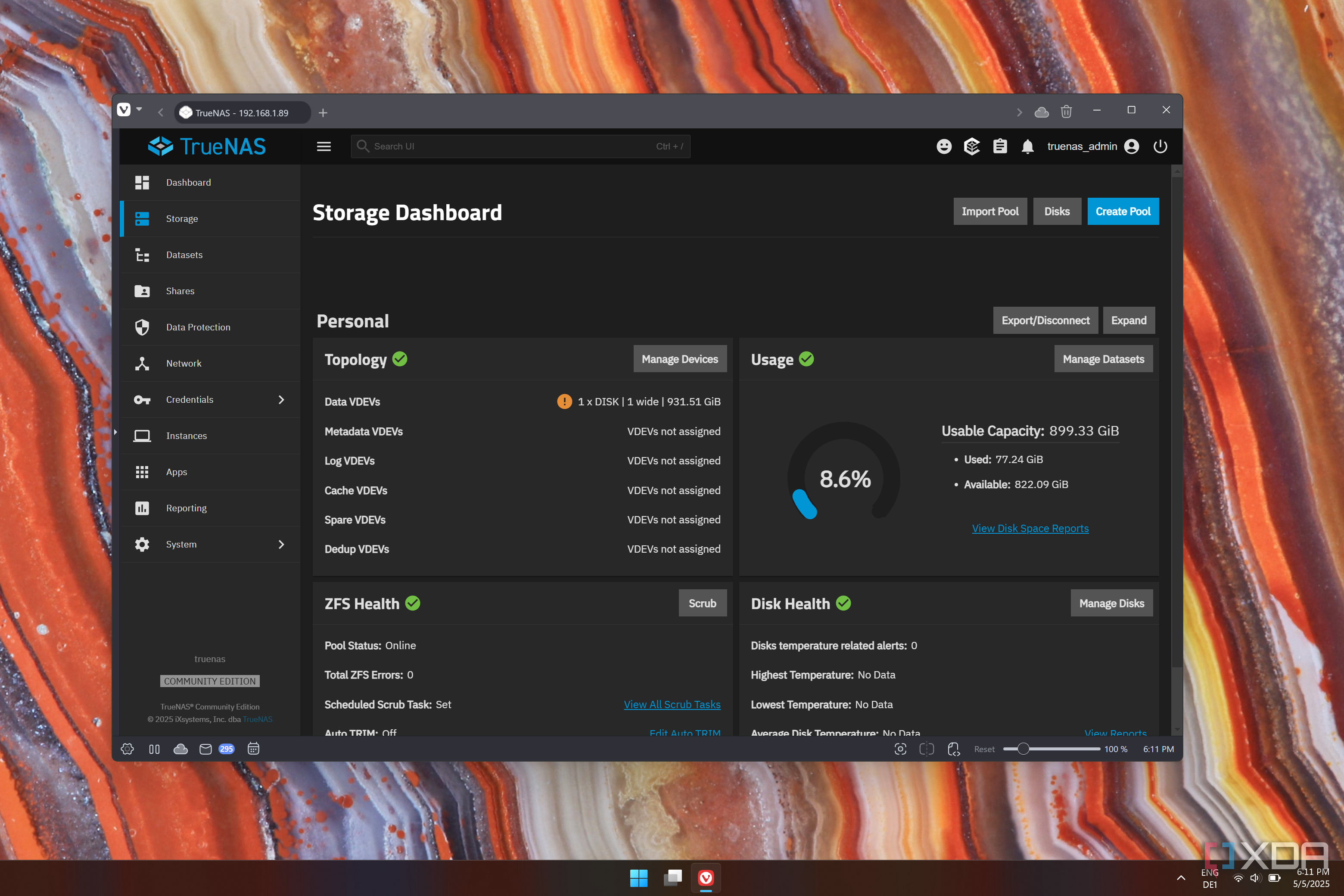Click the sync cloud icon in tab bar

coord(1041,112)
